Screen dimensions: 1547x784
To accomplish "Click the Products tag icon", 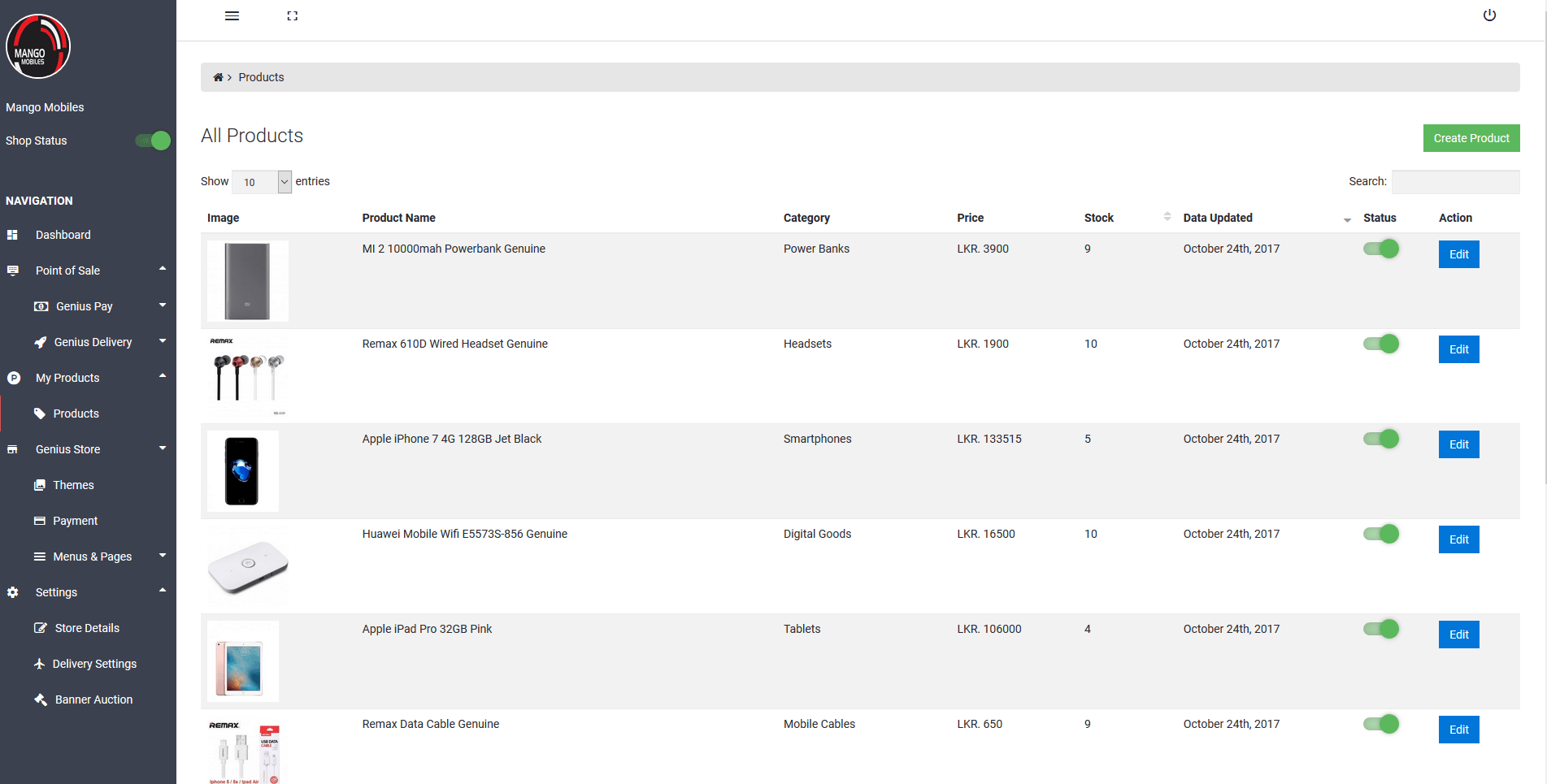I will click(40, 414).
